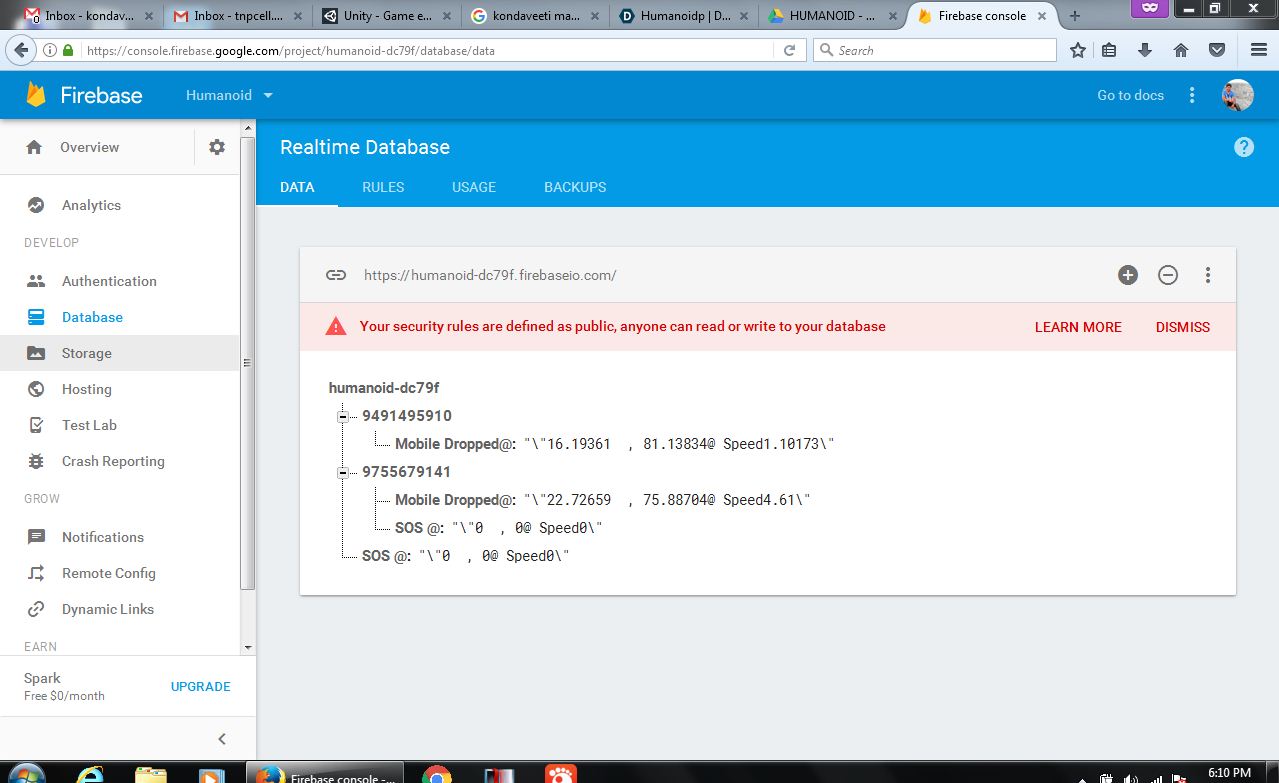Dismiss the security rules warning

pos(1183,327)
